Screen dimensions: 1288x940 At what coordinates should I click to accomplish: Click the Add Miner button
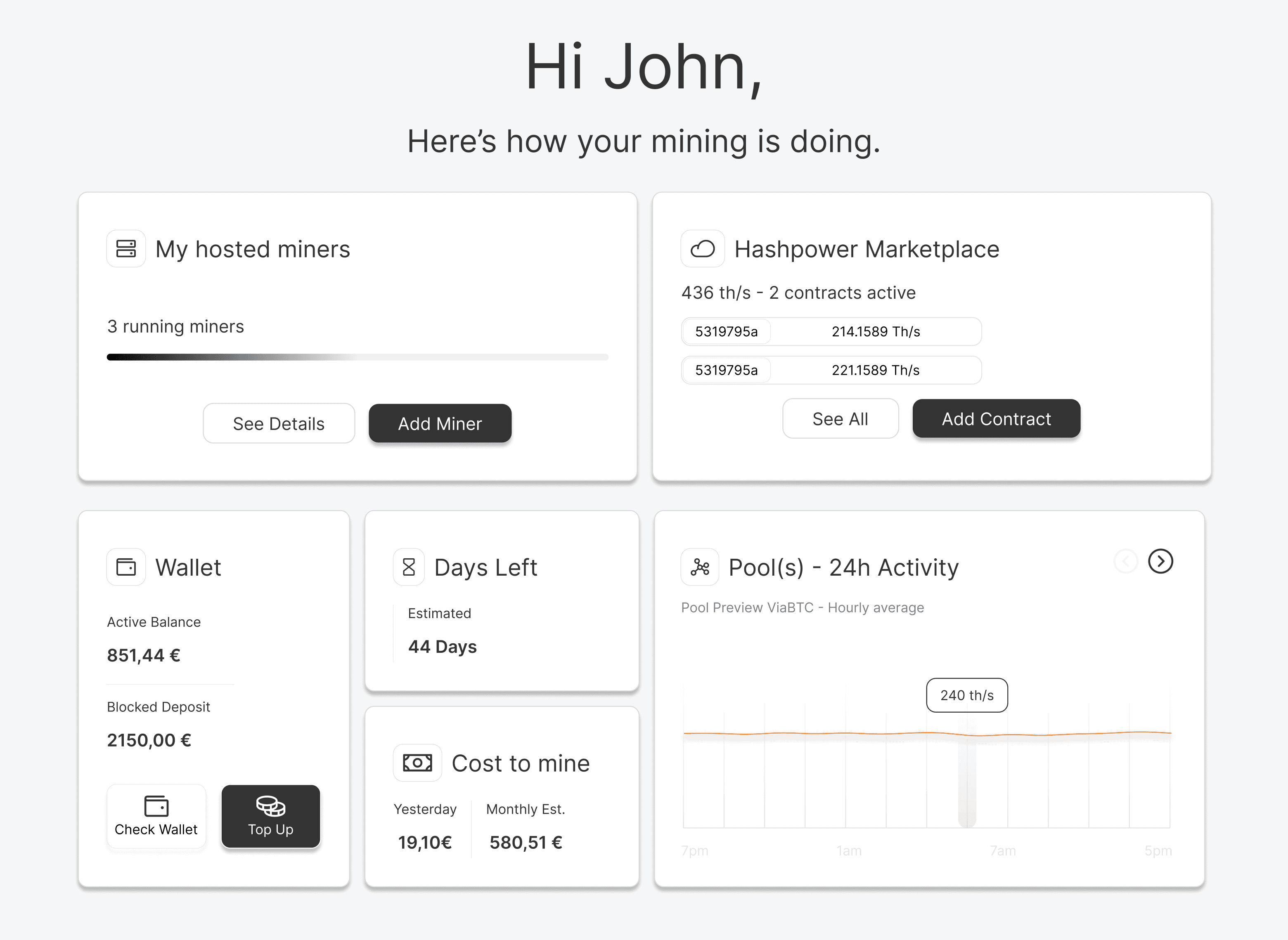pos(439,423)
